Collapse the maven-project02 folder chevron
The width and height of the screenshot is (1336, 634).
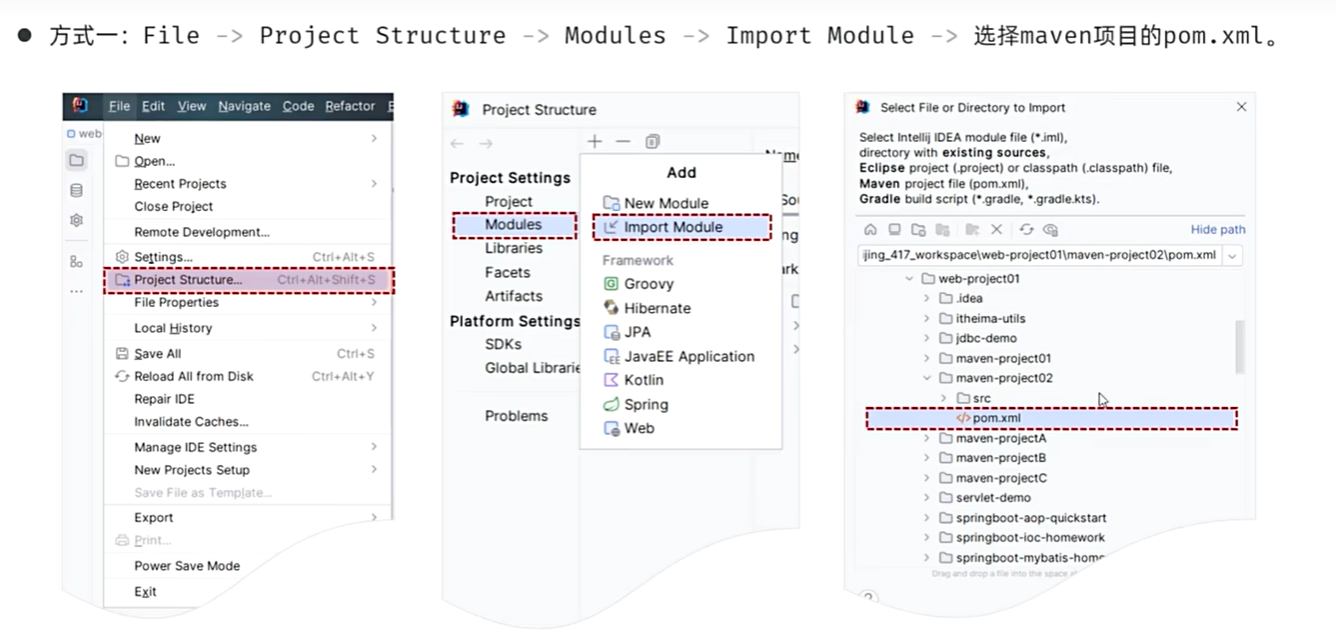coord(927,378)
